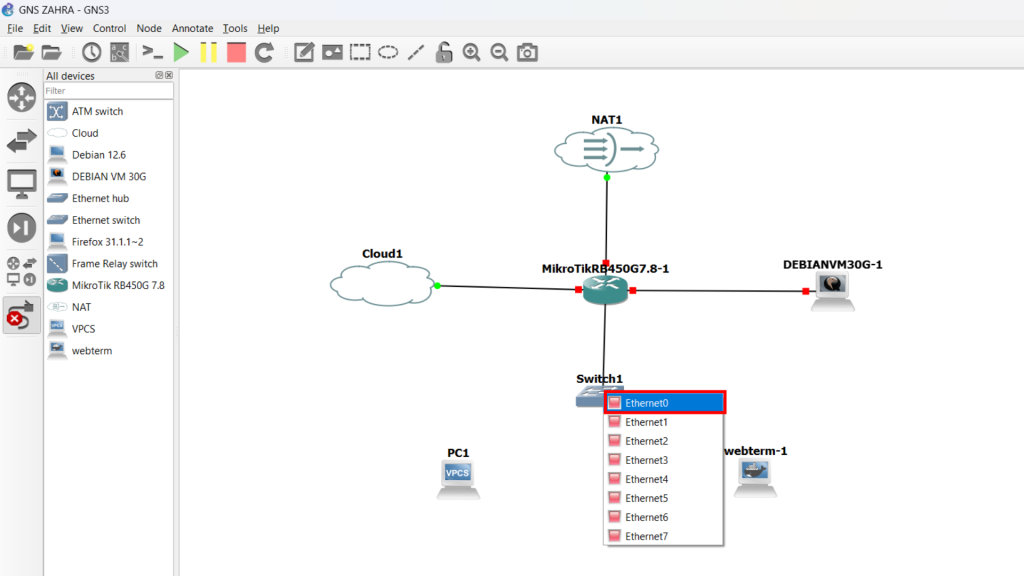Screen dimensions: 1024x576
Task: Toggle lock on all items with padlock
Action: [444, 53]
